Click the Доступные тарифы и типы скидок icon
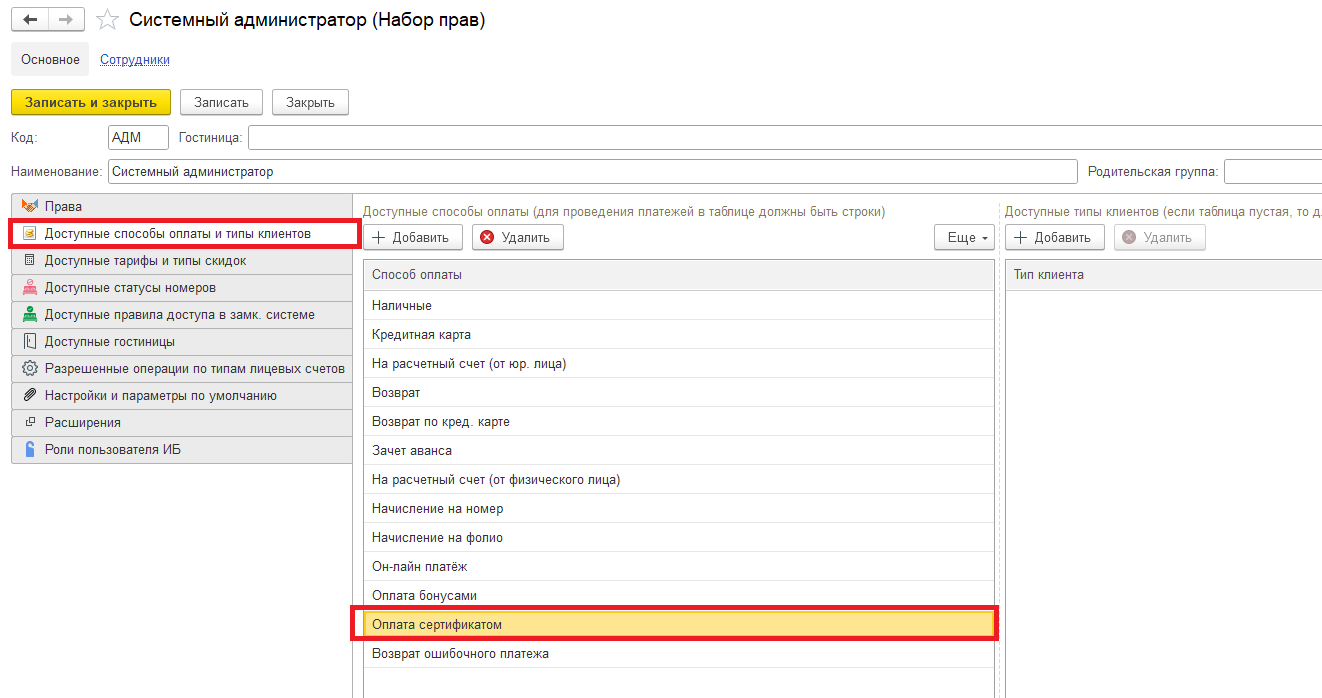This screenshot has height=698, width=1322. 29,260
